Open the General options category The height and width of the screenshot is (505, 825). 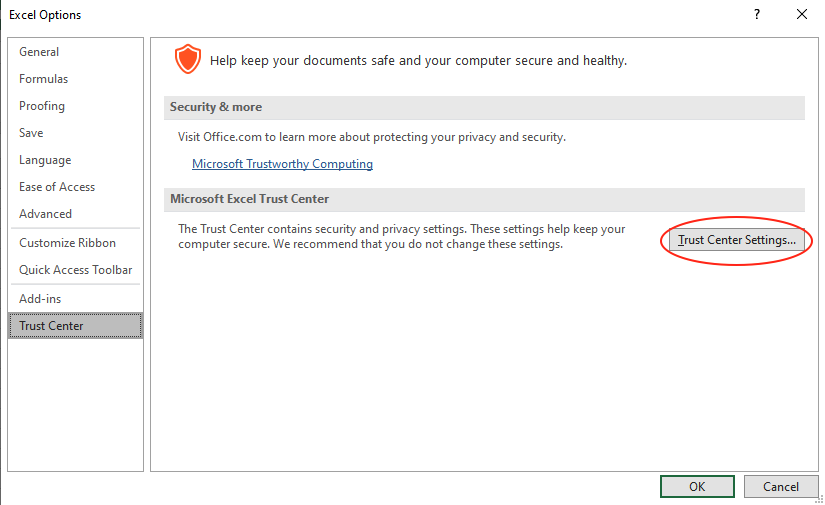39,52
